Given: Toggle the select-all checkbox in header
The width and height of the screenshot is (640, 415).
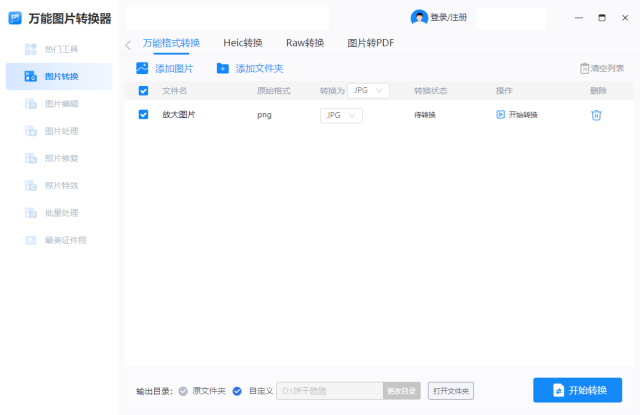Looking at the screenshot, I should (143, 91).
